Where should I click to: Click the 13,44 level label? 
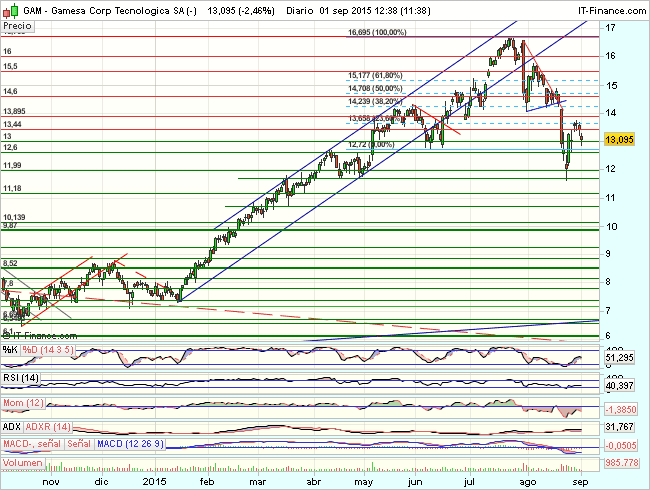[12, 124]
